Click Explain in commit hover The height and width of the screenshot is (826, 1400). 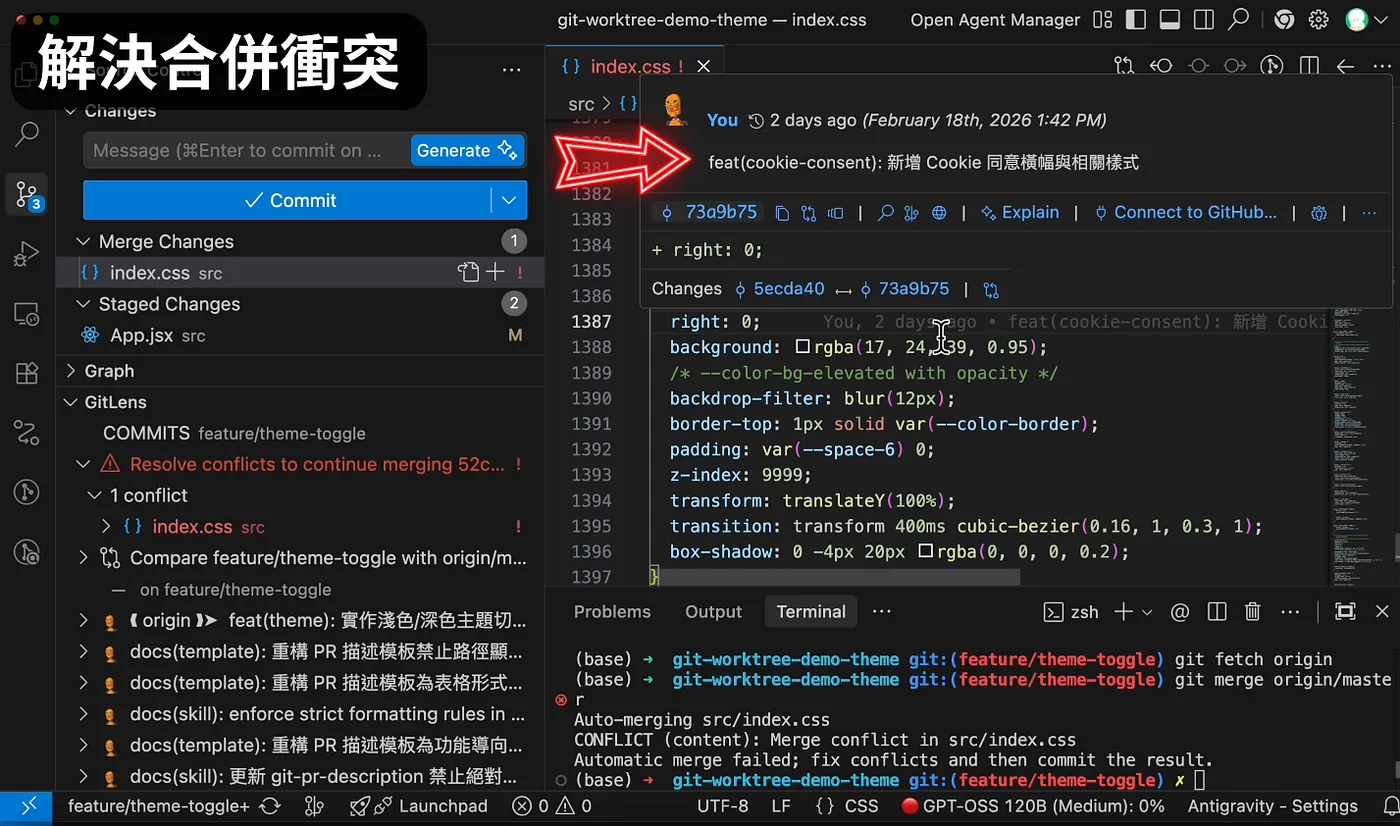pyautogui.click(x=1020, y=212)
